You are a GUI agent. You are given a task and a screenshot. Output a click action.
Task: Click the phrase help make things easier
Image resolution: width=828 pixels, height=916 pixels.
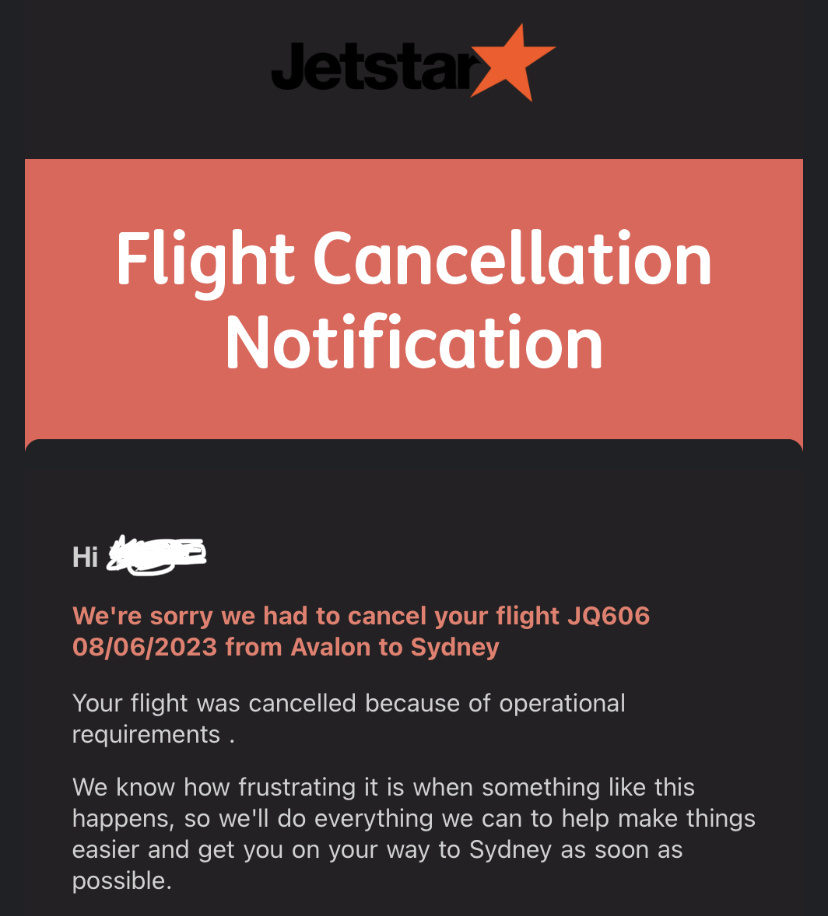(x=414, y=834)
